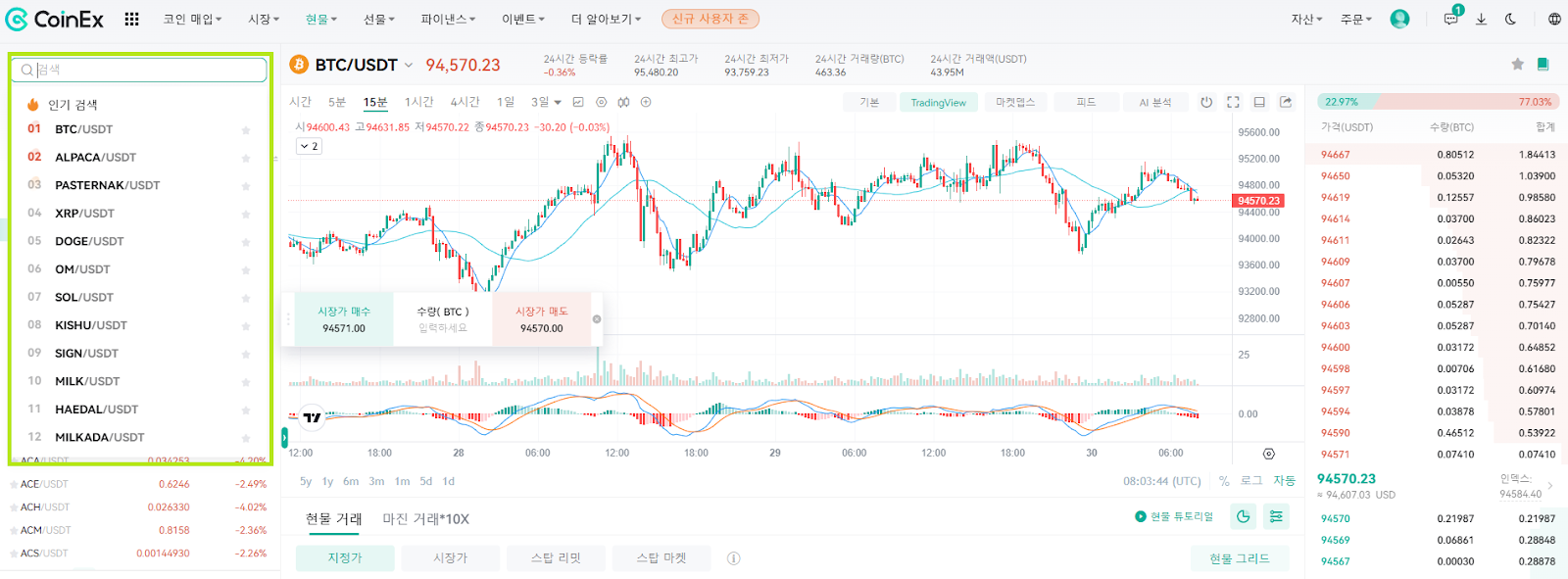Close the quick trade panel

pos(597,319)
